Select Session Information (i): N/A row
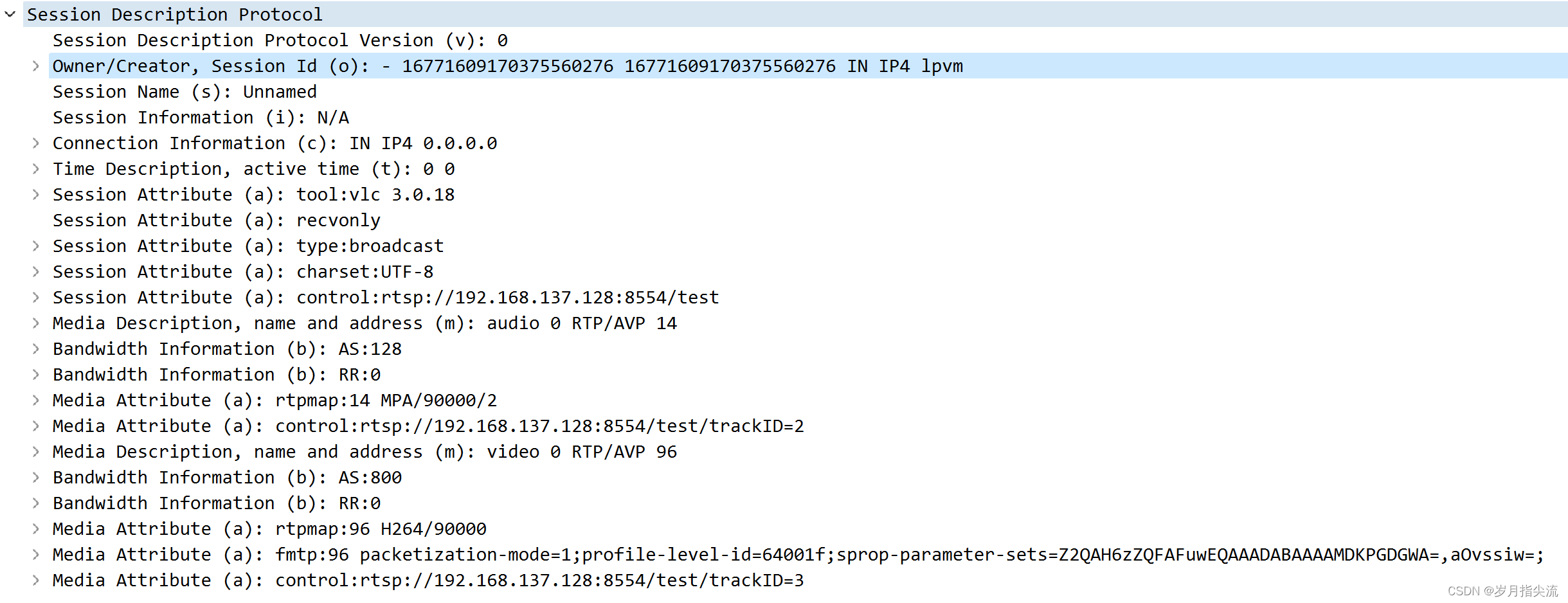This screenshot has width=1568, height=603. (x=201, y=118)
